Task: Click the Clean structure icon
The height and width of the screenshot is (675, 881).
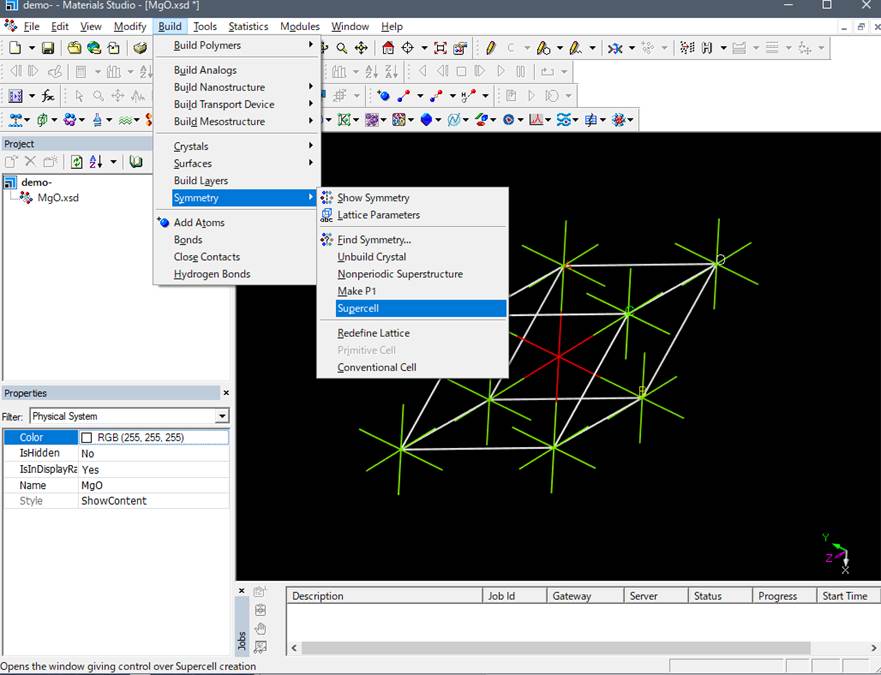Action: pyautogui.click(x=615, y=48)
